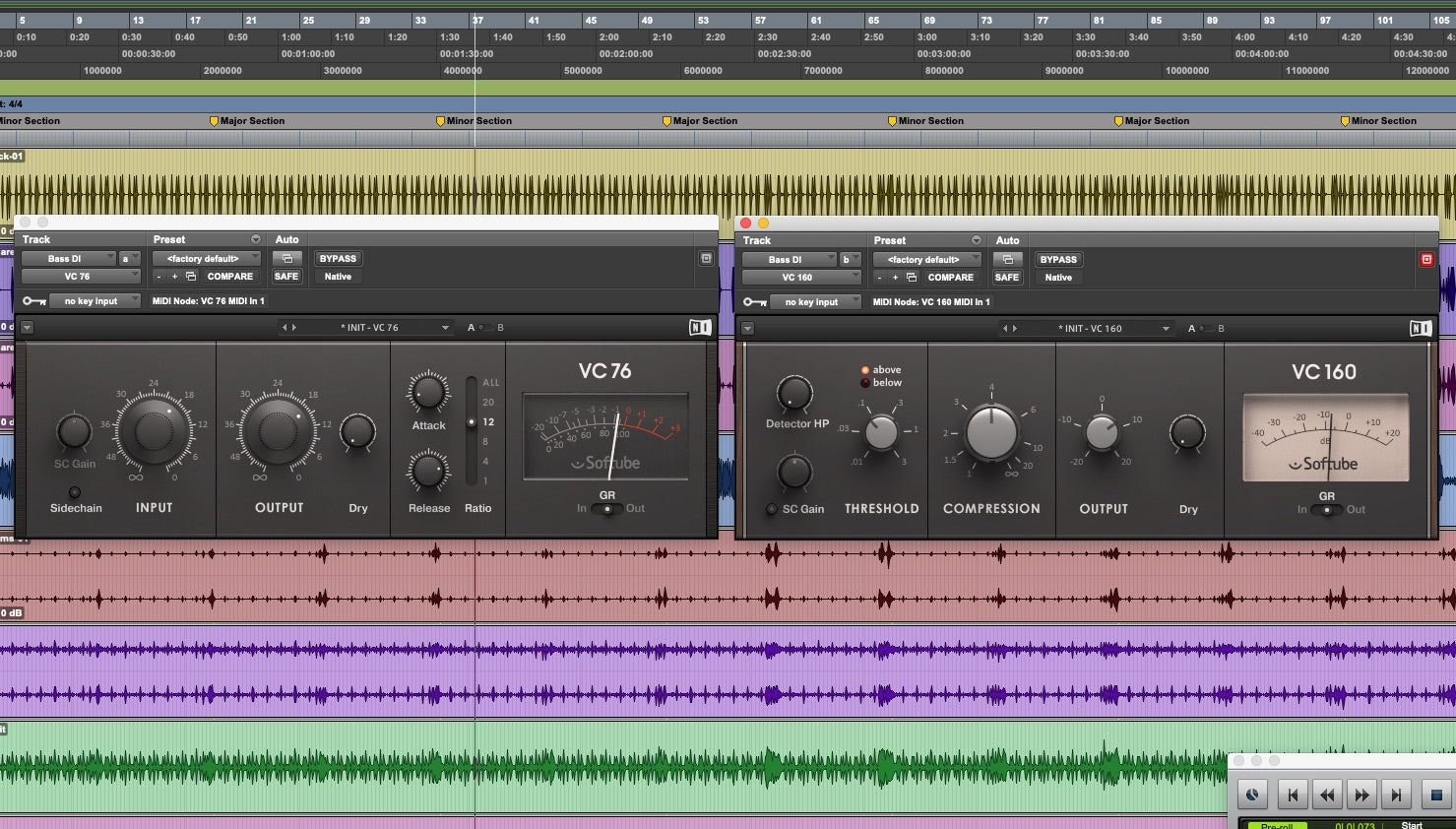1456x829 pixels.
Task: Click the OUTPUT knob on VC 76
Action: click(x=278, y=431)
